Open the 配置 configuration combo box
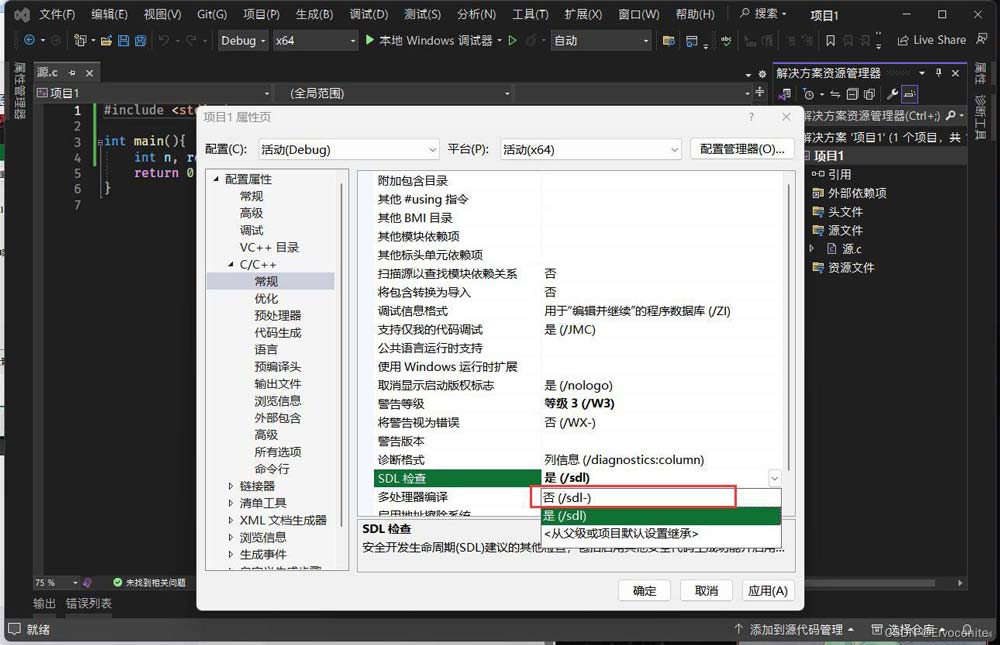Screen dimensions: 1000x645 click(349, 149)
